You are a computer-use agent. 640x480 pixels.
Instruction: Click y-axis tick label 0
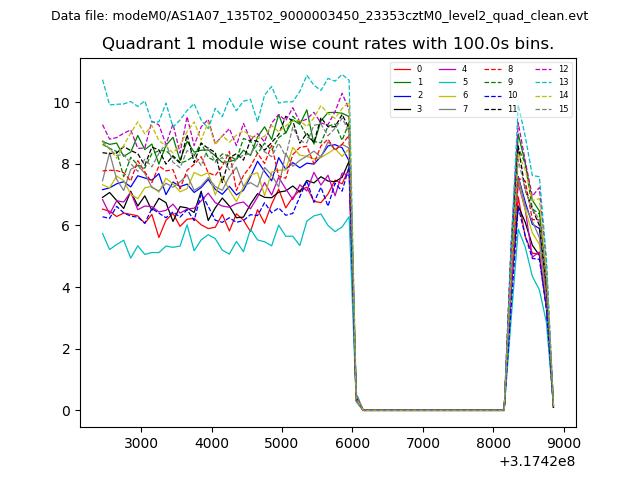click(66, 411)
